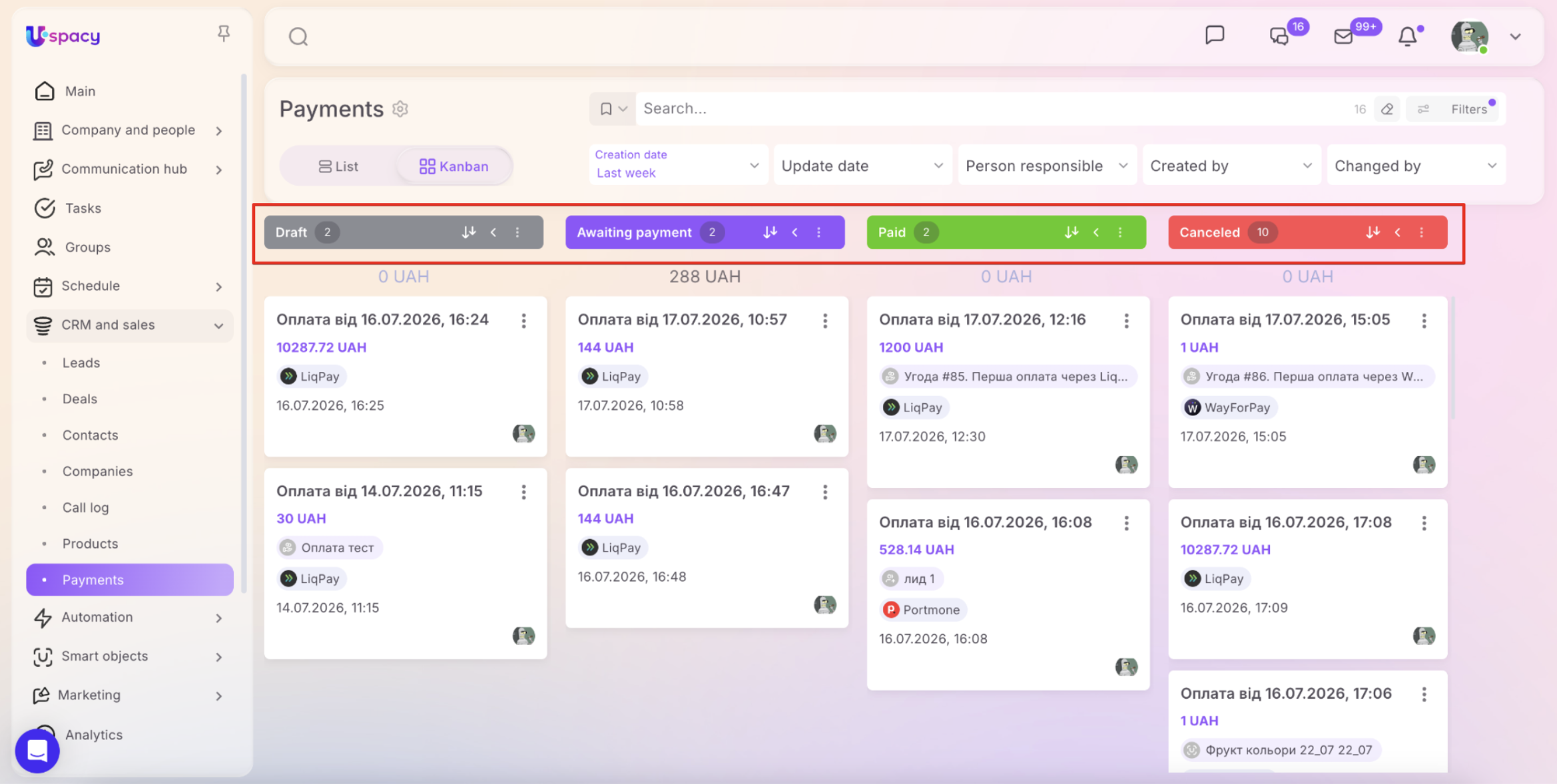Open the chat bubble icon in the top bar
This screenshot has width=1557, height=784.
pyautogui.click(x=1215, y=35)
